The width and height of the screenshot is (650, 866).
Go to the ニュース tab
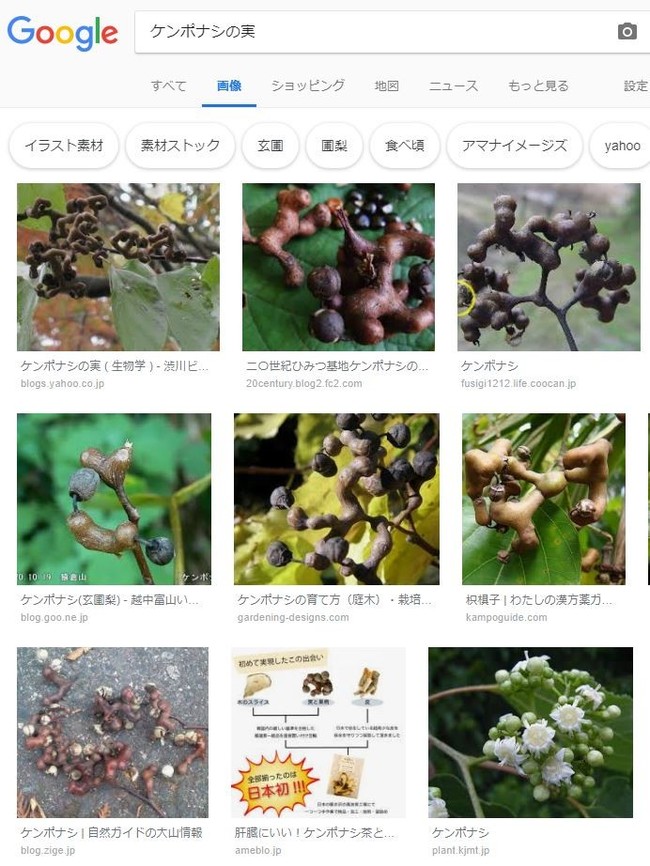tap(453, 86)
